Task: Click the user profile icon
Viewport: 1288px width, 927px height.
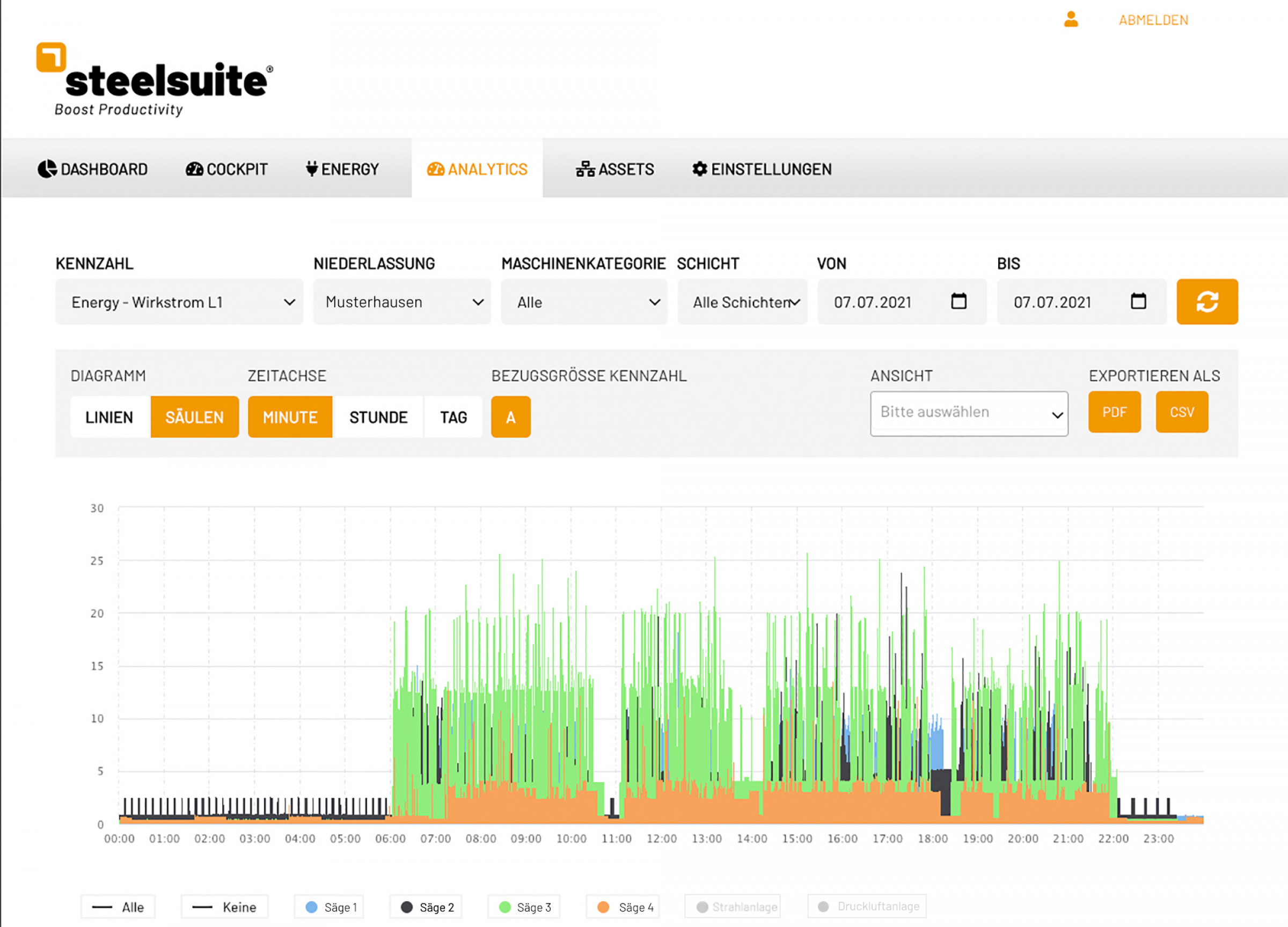Action: coord(1071,19)
